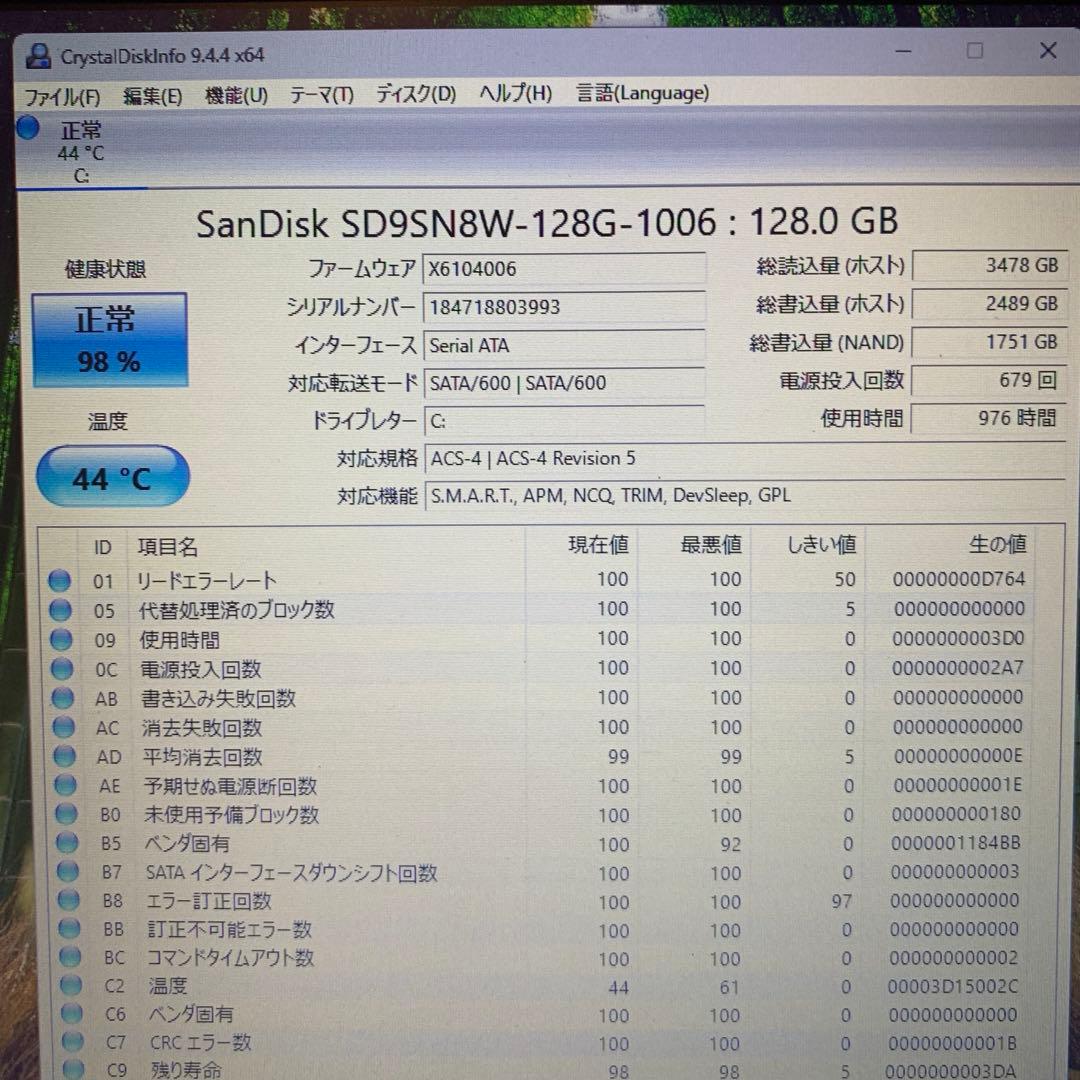Select the 未使用予備ブロック数 attribute name
The image size is (1080, 1080).
pos(231,815)
